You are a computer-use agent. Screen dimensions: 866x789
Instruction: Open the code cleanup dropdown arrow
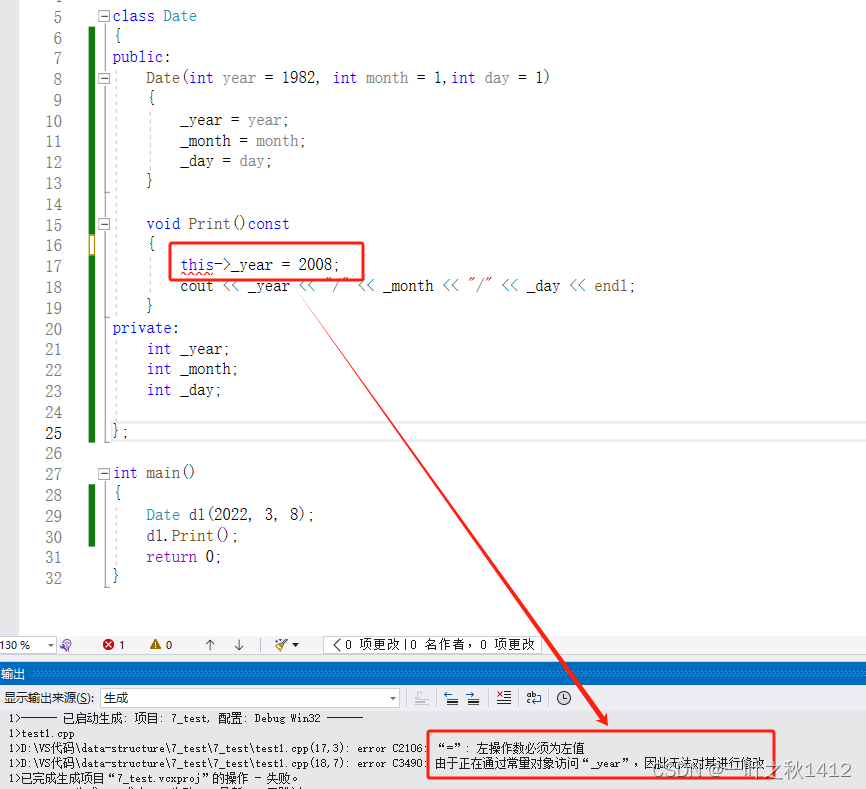pyautogui.click(x=295, y=645)
